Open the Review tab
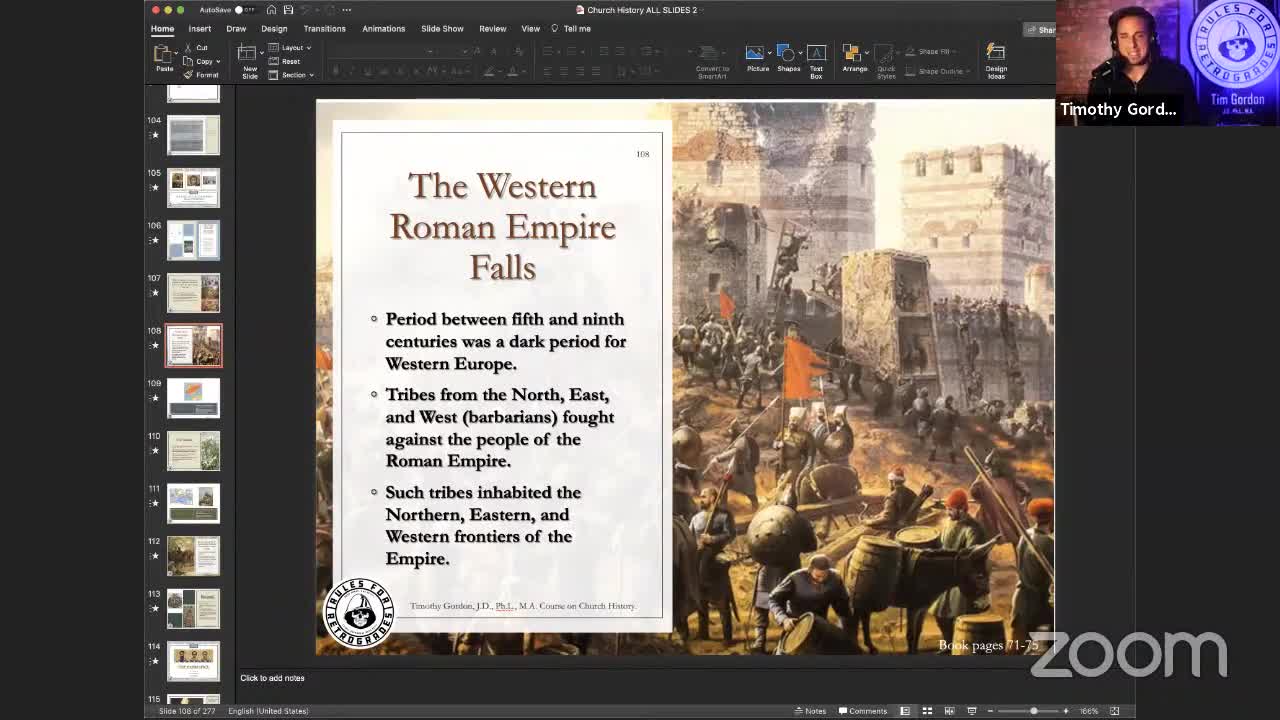The image size is (1280, 720). pyautogui.click(x=492, y=29)
